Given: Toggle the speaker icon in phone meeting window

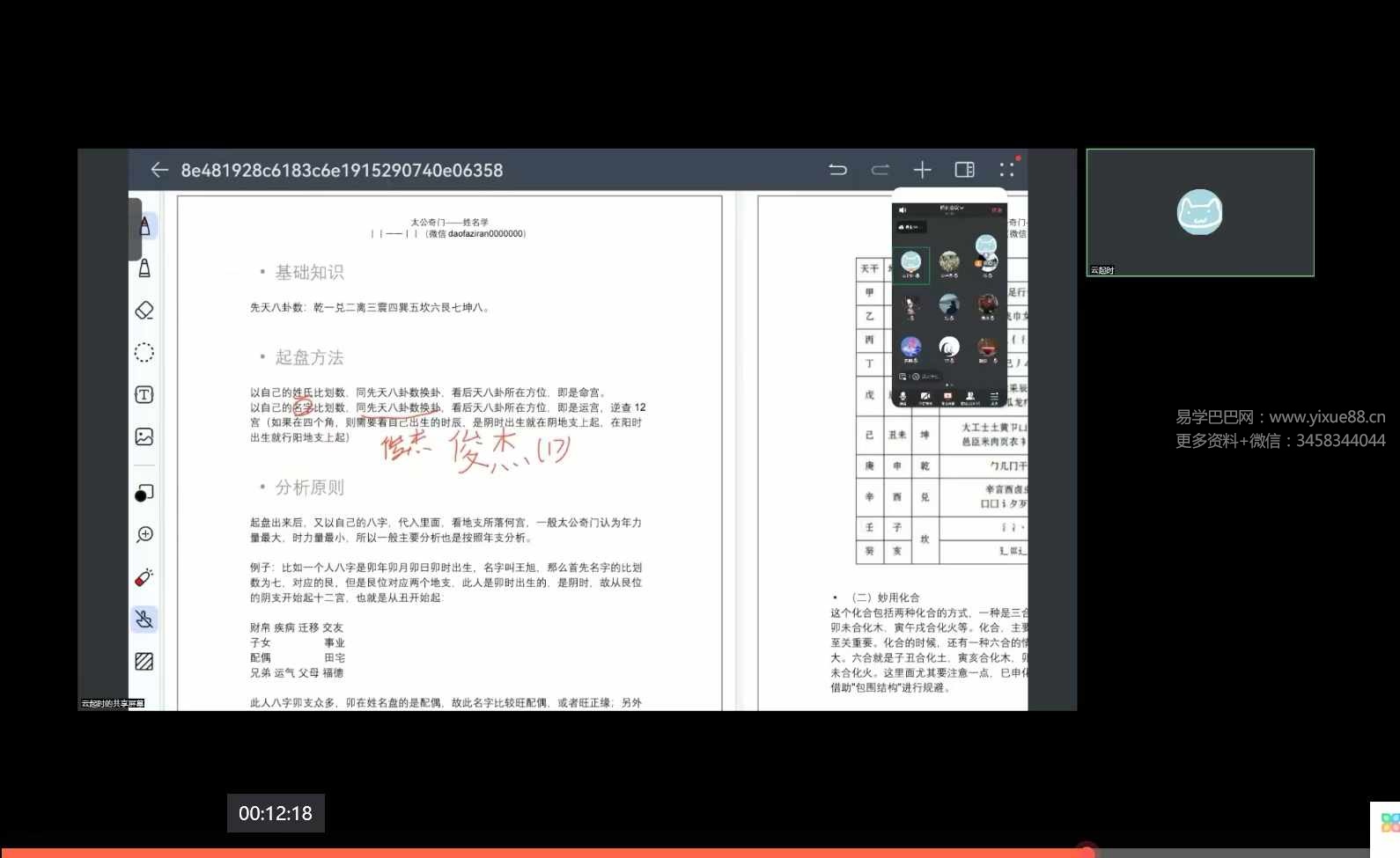Looking at the screenshot, I should 903,210.
